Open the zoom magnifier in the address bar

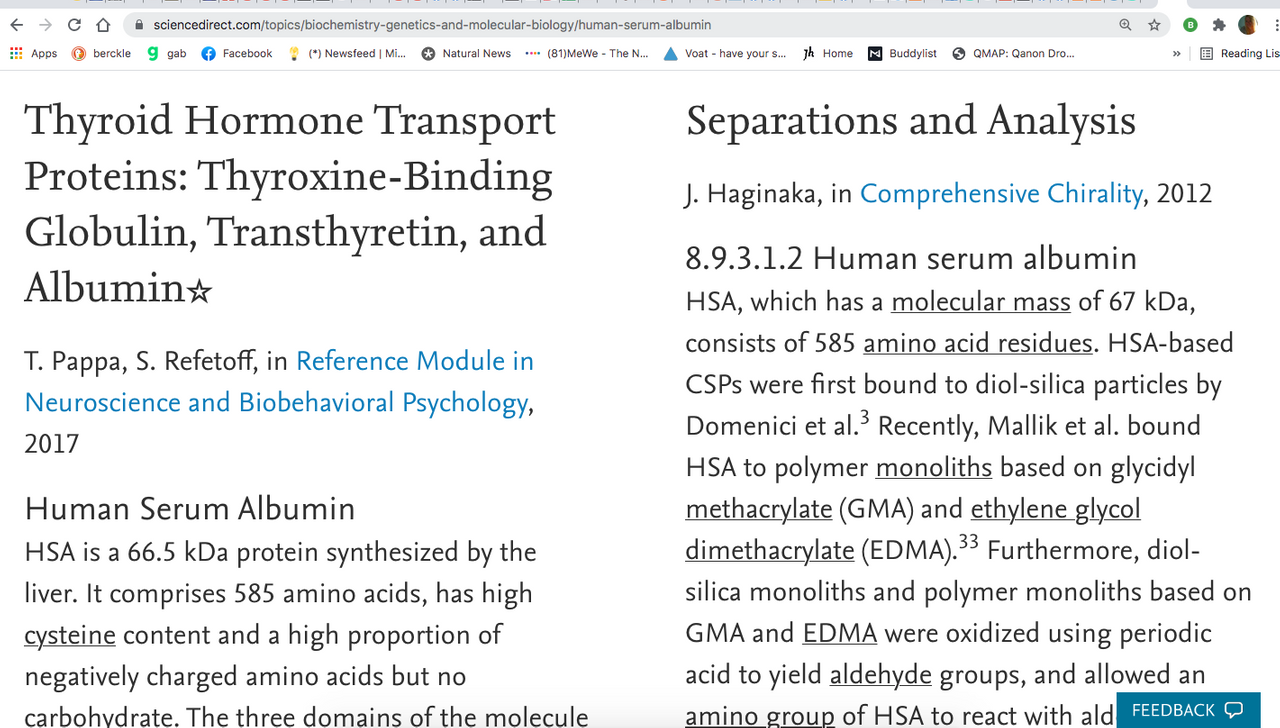click(1125, 25)
